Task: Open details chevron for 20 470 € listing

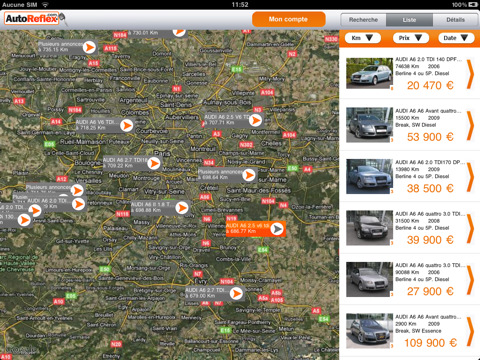Action: point(471,74)
